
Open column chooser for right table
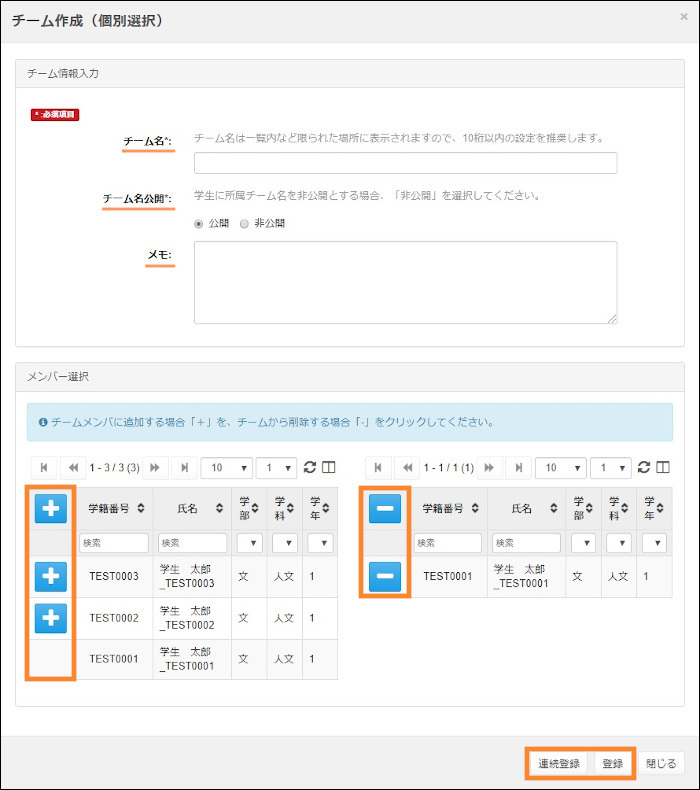click(662, 467)
